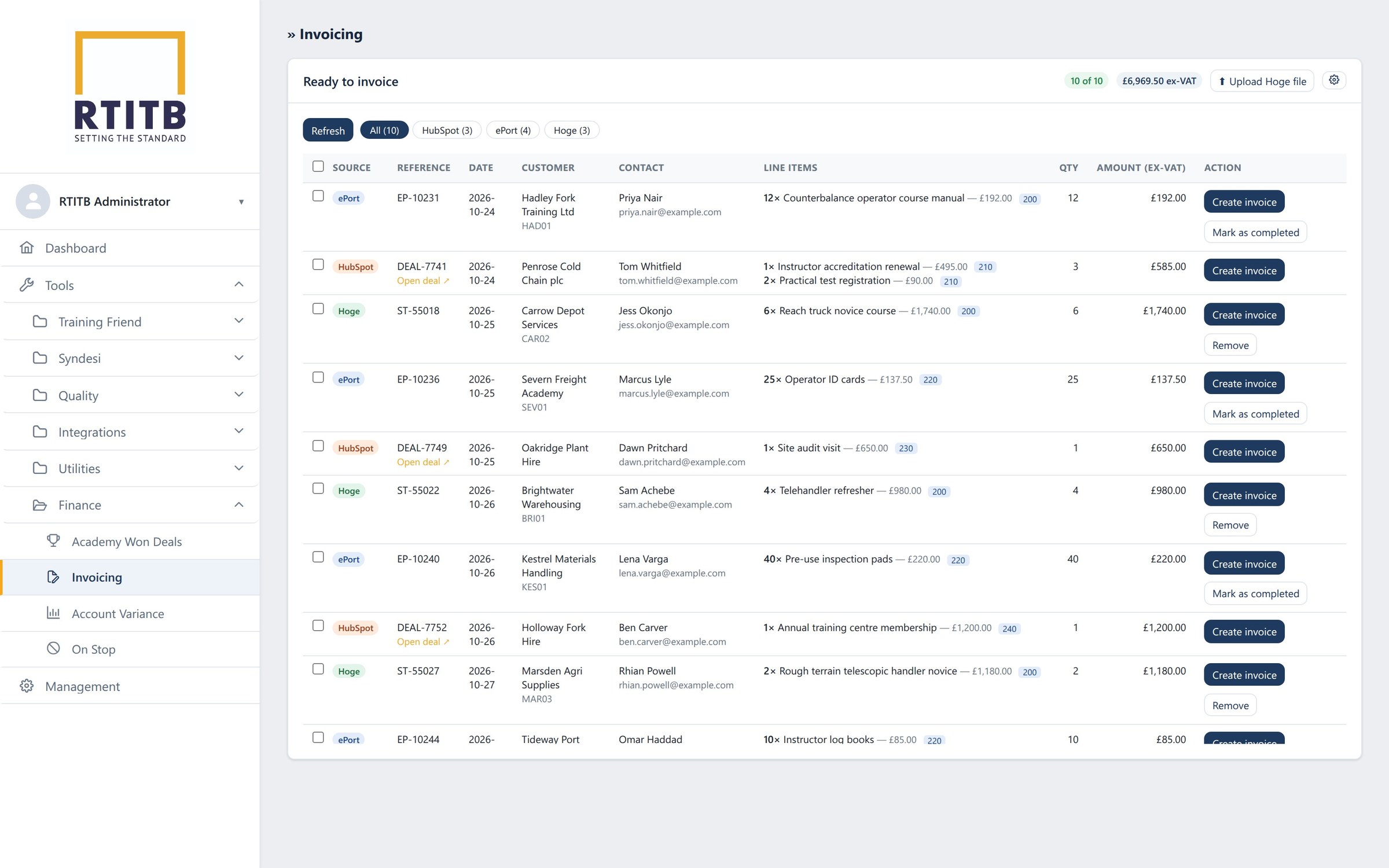Select the ePort (4) filter tab
The height and width of the screenshot is (868, 1389).
coord(513,130)
